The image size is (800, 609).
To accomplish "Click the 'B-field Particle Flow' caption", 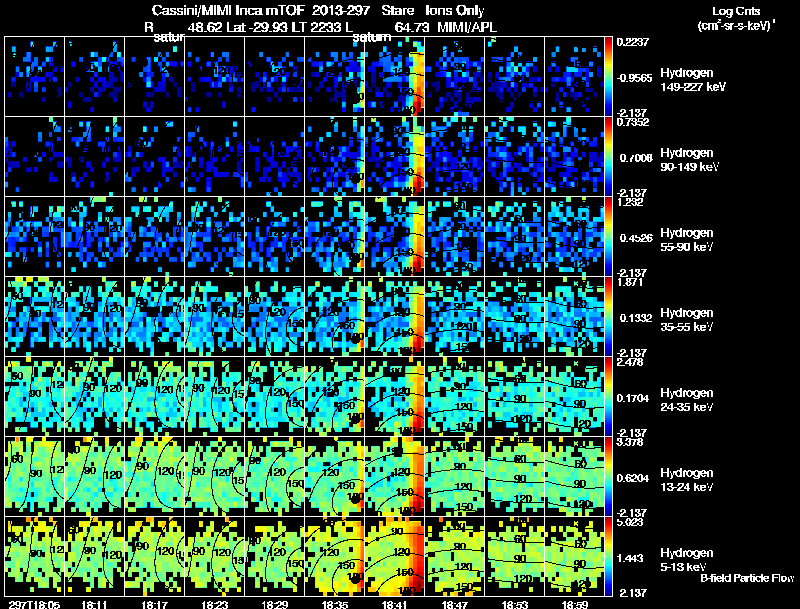I will (x=747, y=578).
